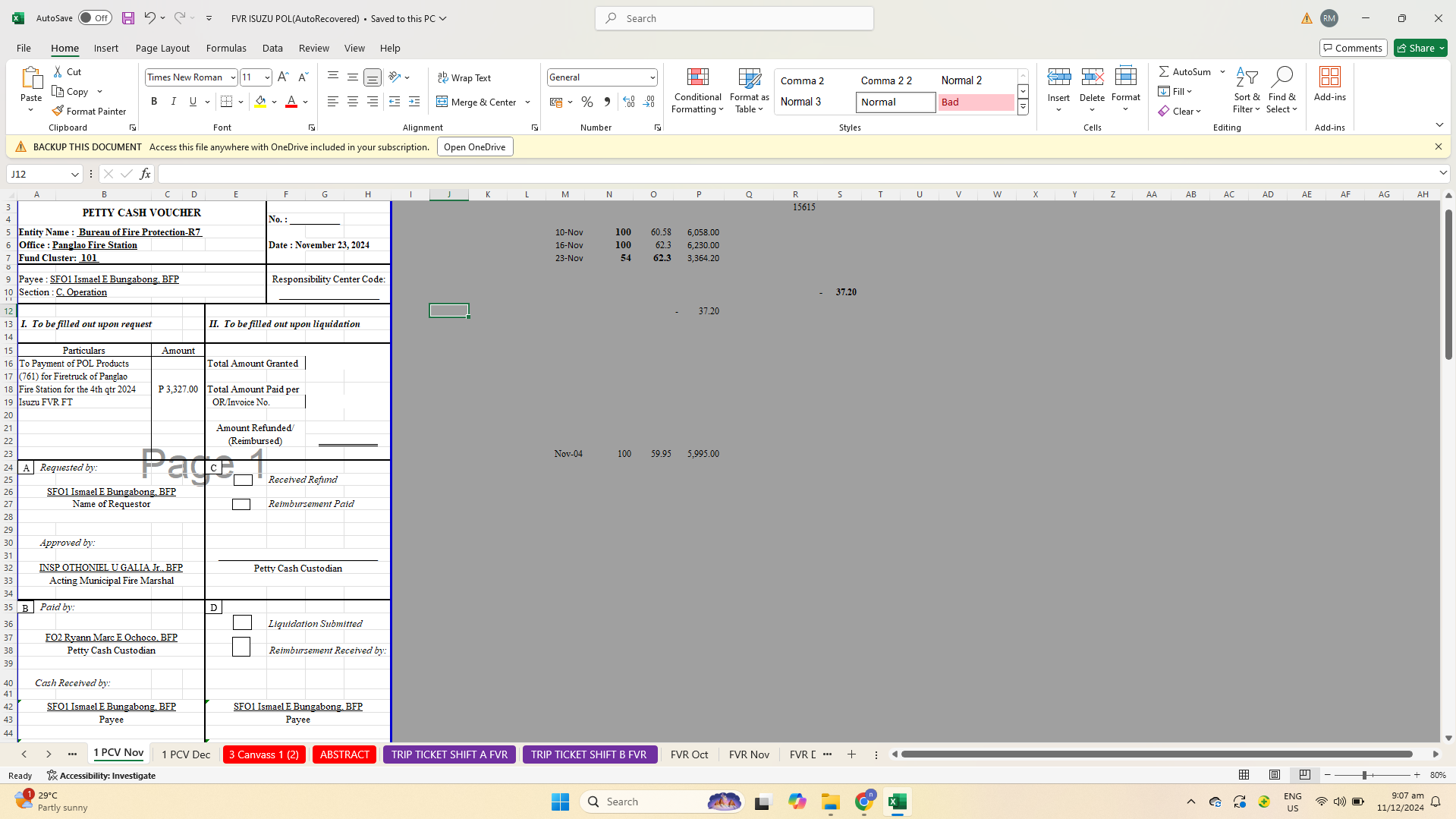Click the Cut scissors icon
The image size is (1456, 819).
58,71
